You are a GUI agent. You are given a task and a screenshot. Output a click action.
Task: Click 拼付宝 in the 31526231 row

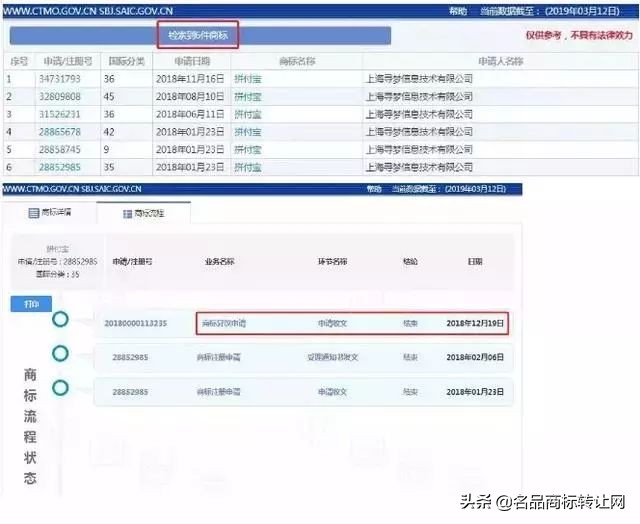[248, 114]
